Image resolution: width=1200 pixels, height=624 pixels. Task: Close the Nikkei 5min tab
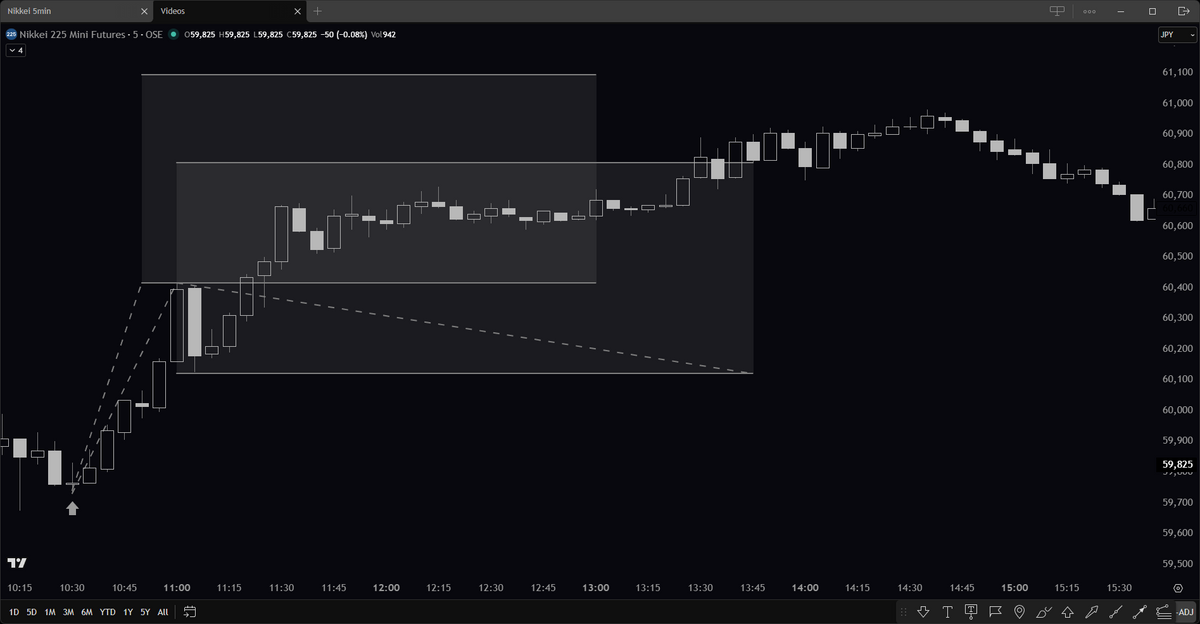(143, 11)
